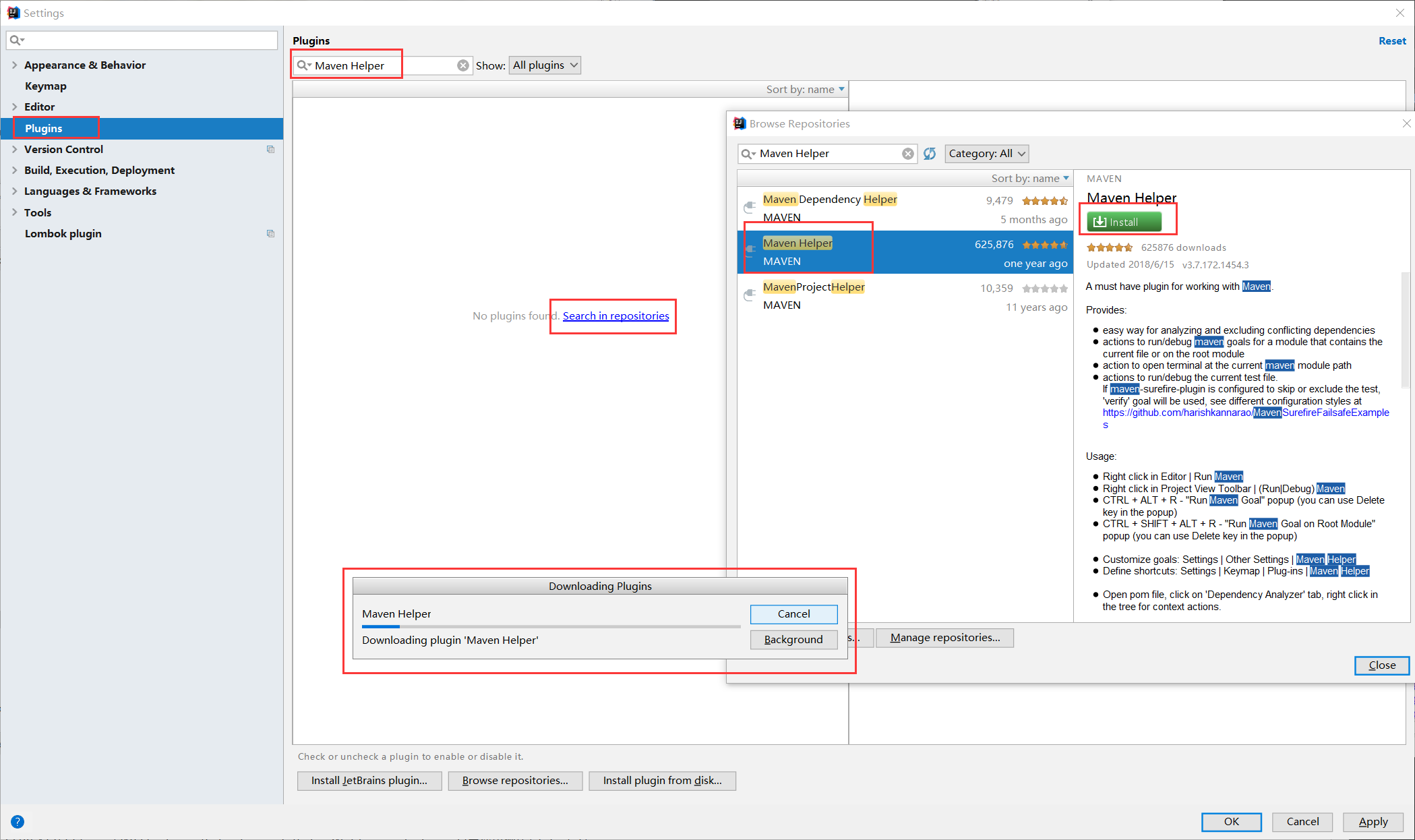Select Keymap in settings tree
The height and width of the screenshot is (840, 1415).
46,86
